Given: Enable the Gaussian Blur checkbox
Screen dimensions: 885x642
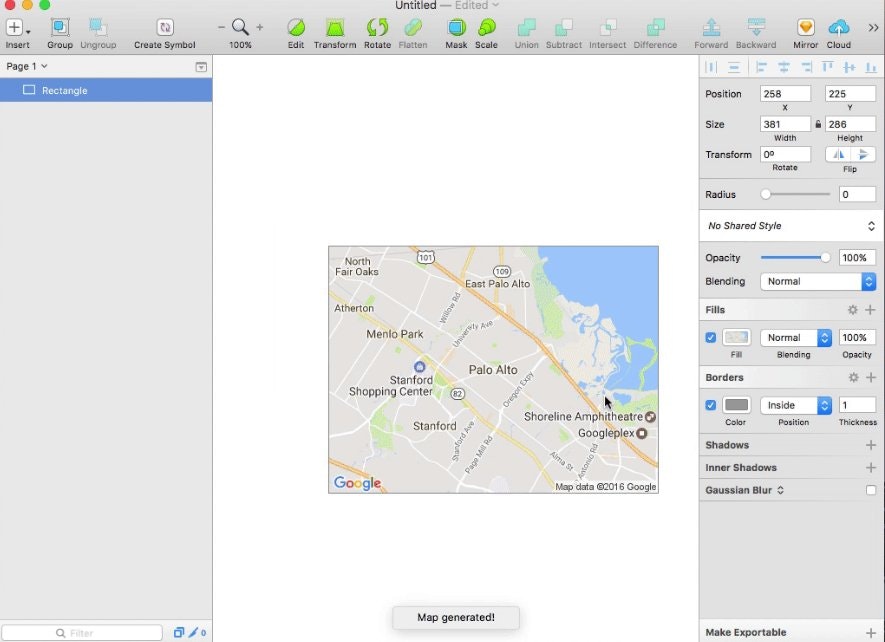Looking at the screenshot, I should point(871,490).
